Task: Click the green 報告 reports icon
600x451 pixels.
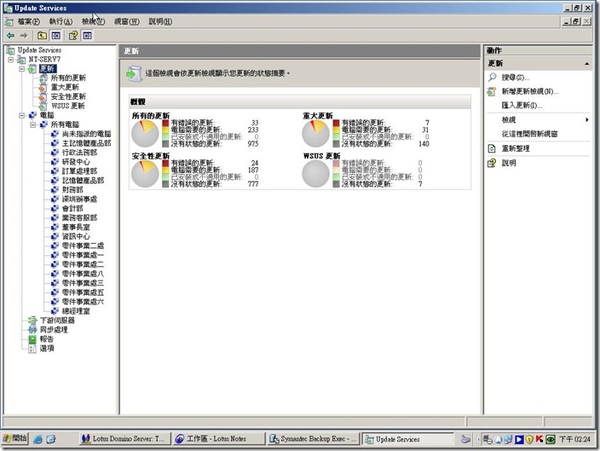Action: coord(33,339)
